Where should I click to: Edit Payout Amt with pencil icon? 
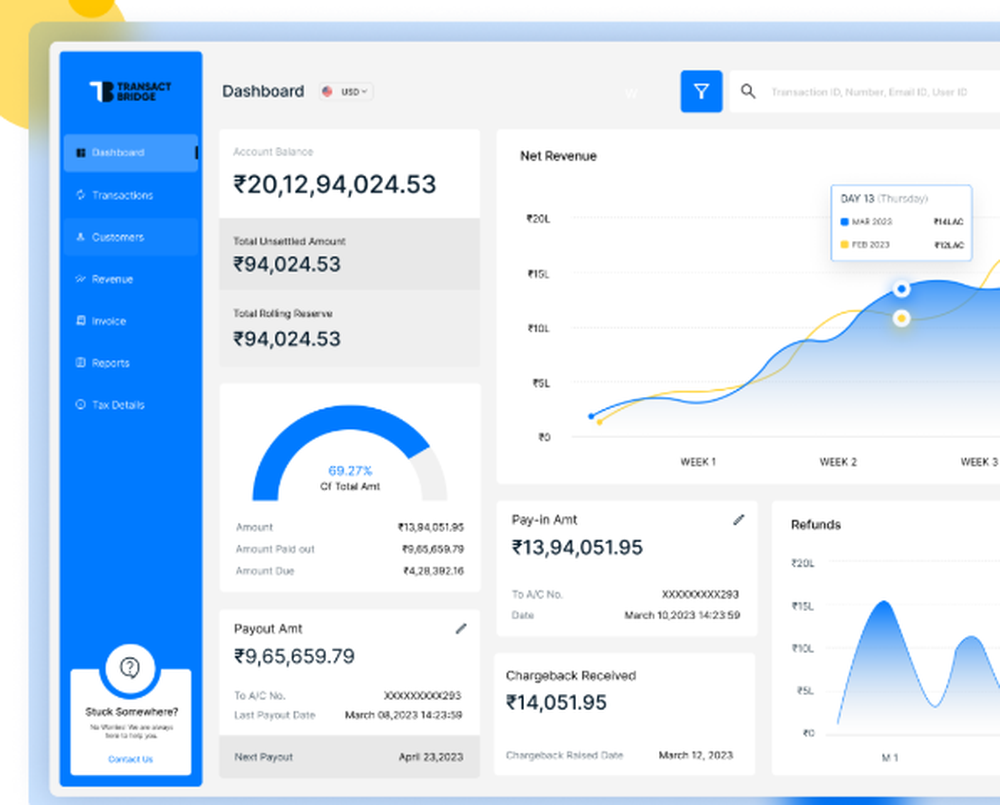pyautogui.click(x=461, y=628)
